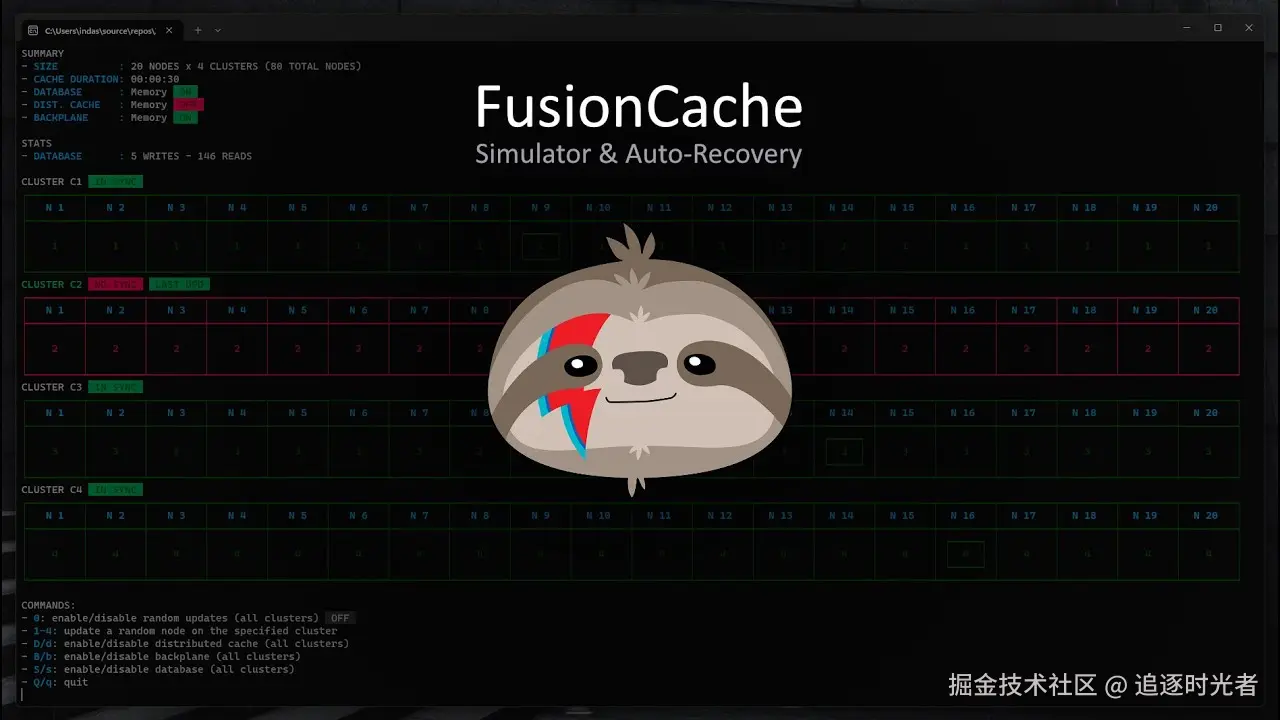Image resolution: width=1280 pixels, height=720 pixels.
Task: Click the red status badge beside CLUSTER C2
Action: [x=116, y=285]
